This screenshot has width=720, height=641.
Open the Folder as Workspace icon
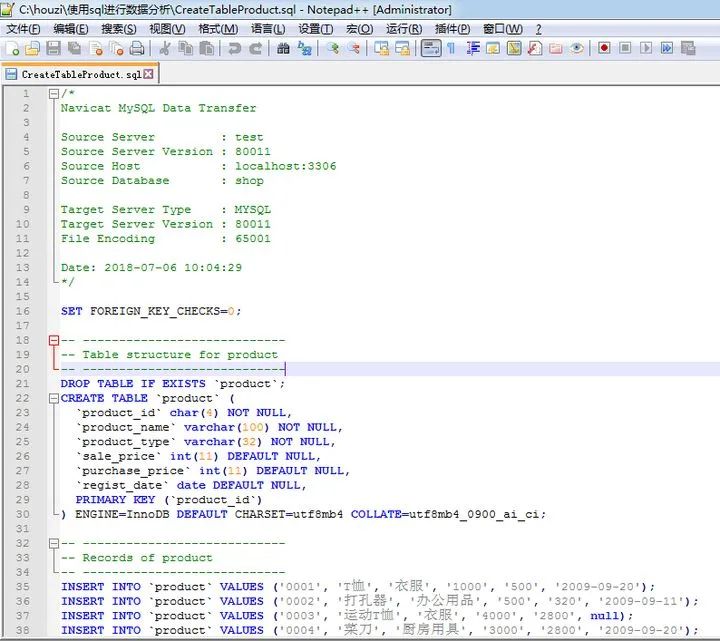(556, 48)
